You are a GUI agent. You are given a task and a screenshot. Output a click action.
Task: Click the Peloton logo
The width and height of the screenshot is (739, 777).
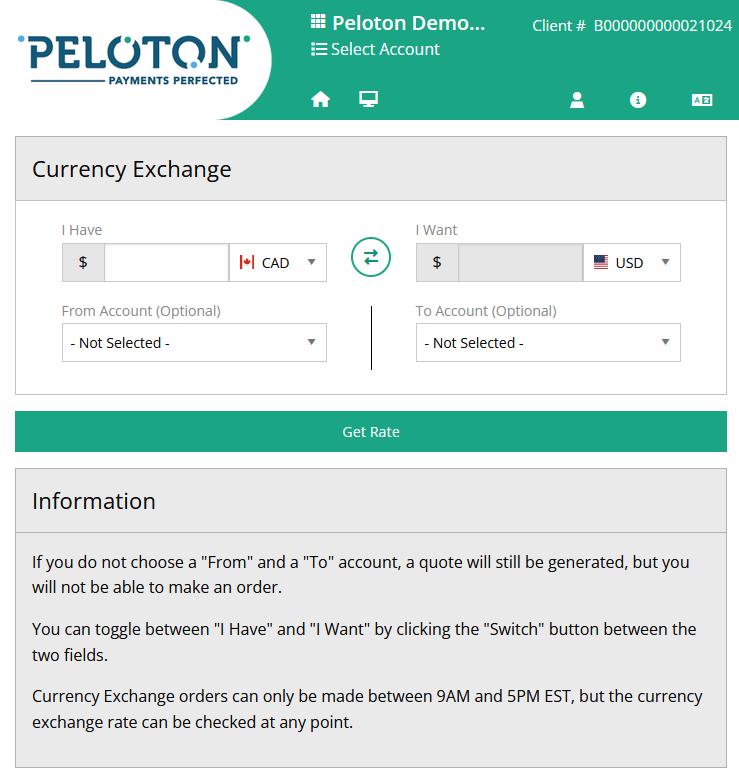[x=134, y=59]
